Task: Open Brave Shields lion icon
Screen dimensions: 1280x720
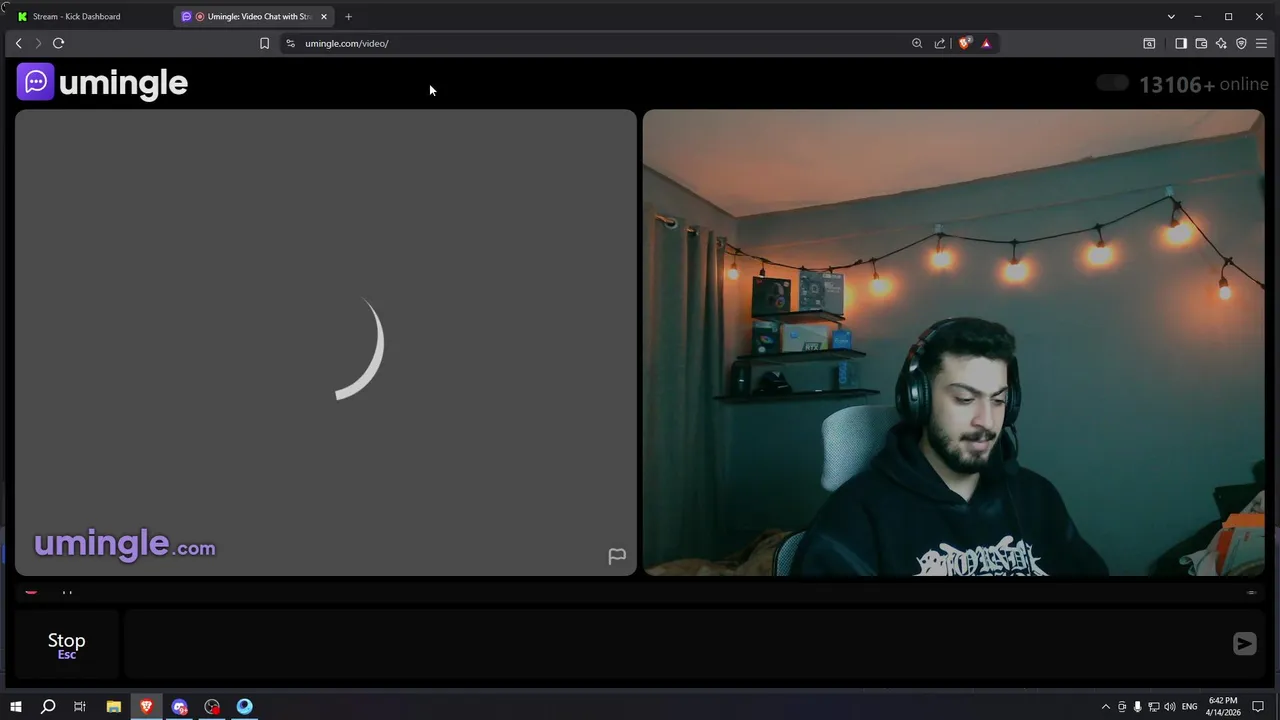Action: point(965,43)
